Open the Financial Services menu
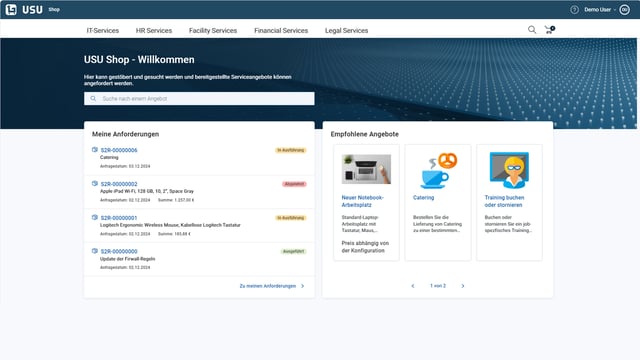640x360 pixels. click(x=281, y=31)
